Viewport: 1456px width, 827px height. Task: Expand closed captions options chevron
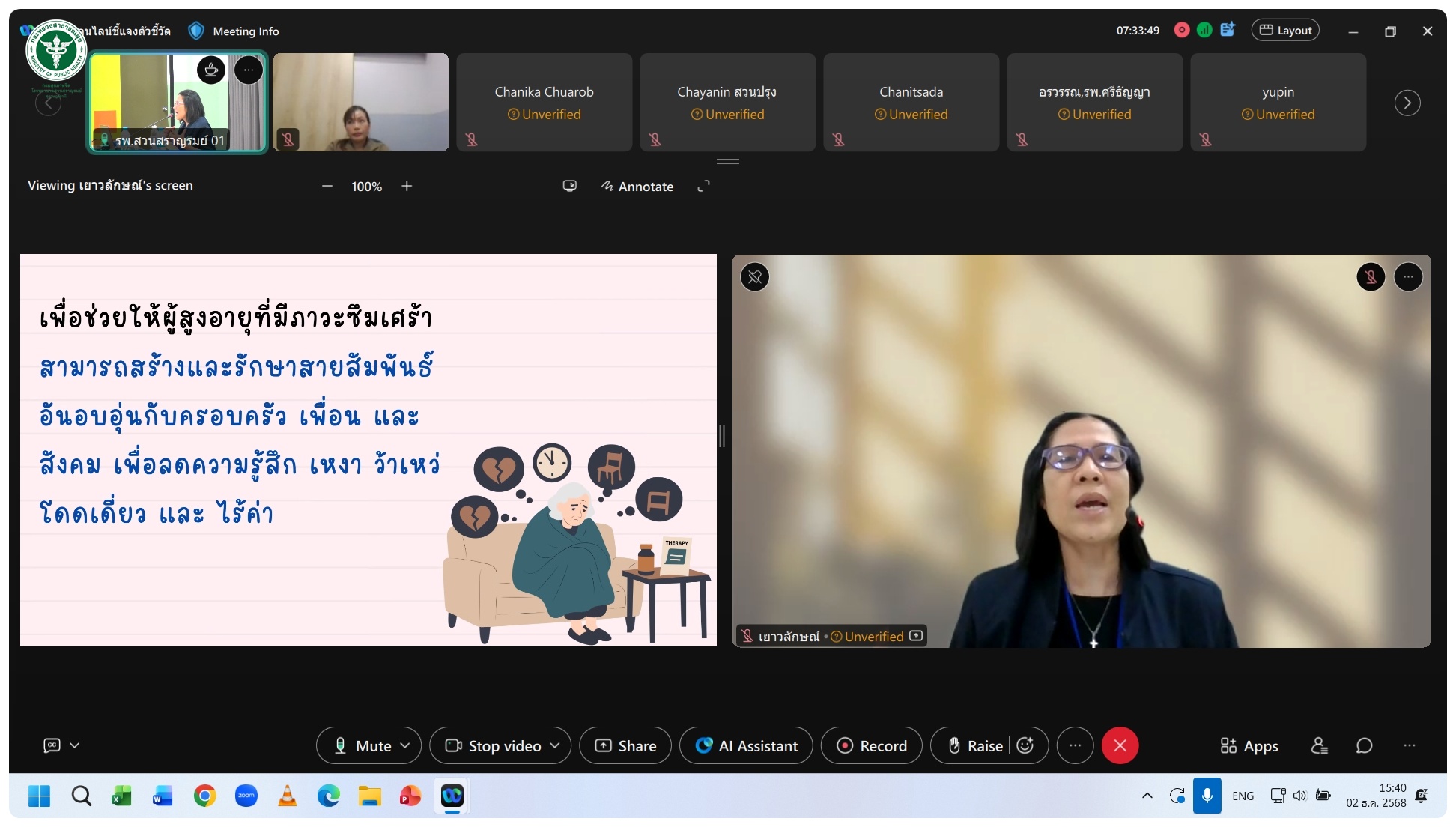[75, 745]
